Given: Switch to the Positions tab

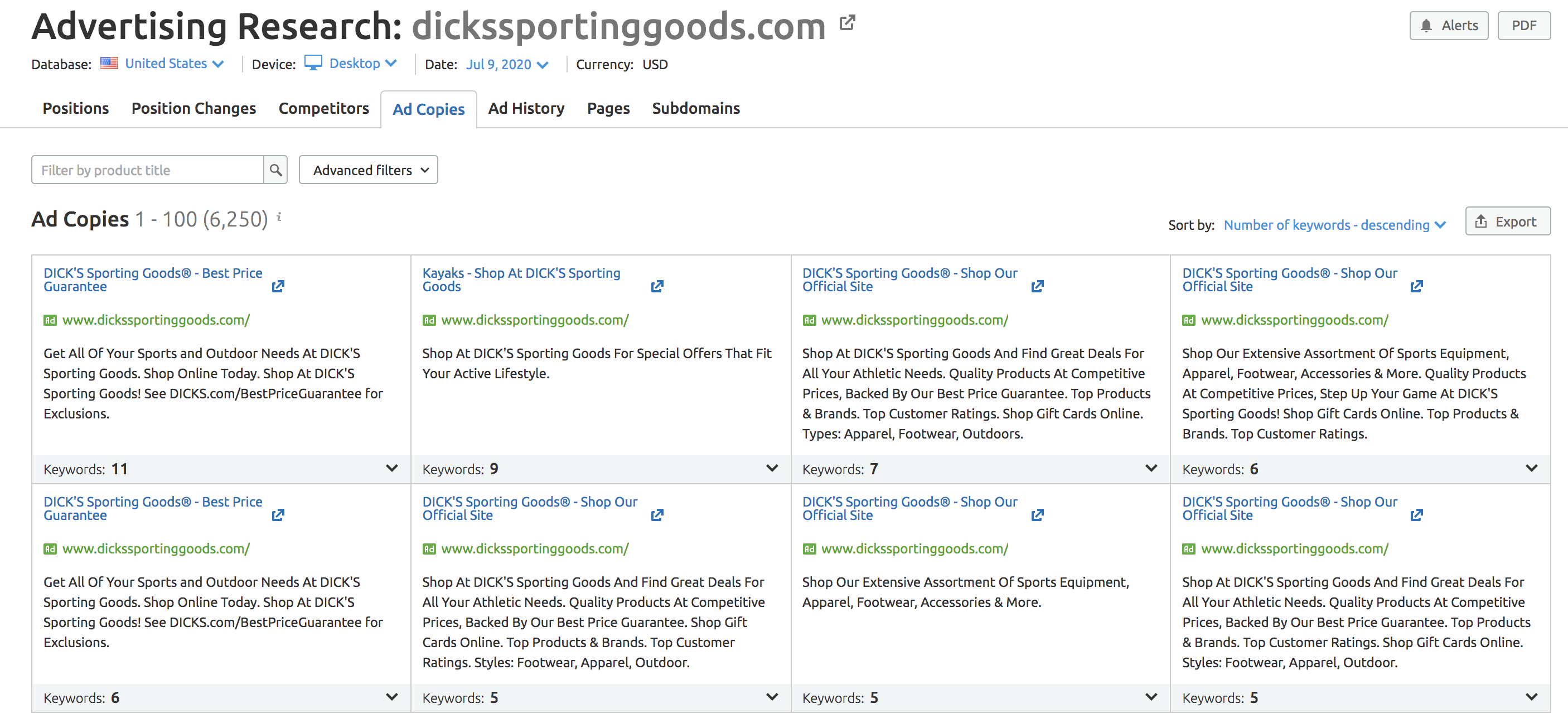Looking at the screenshot, I should (x=75, y=108).
